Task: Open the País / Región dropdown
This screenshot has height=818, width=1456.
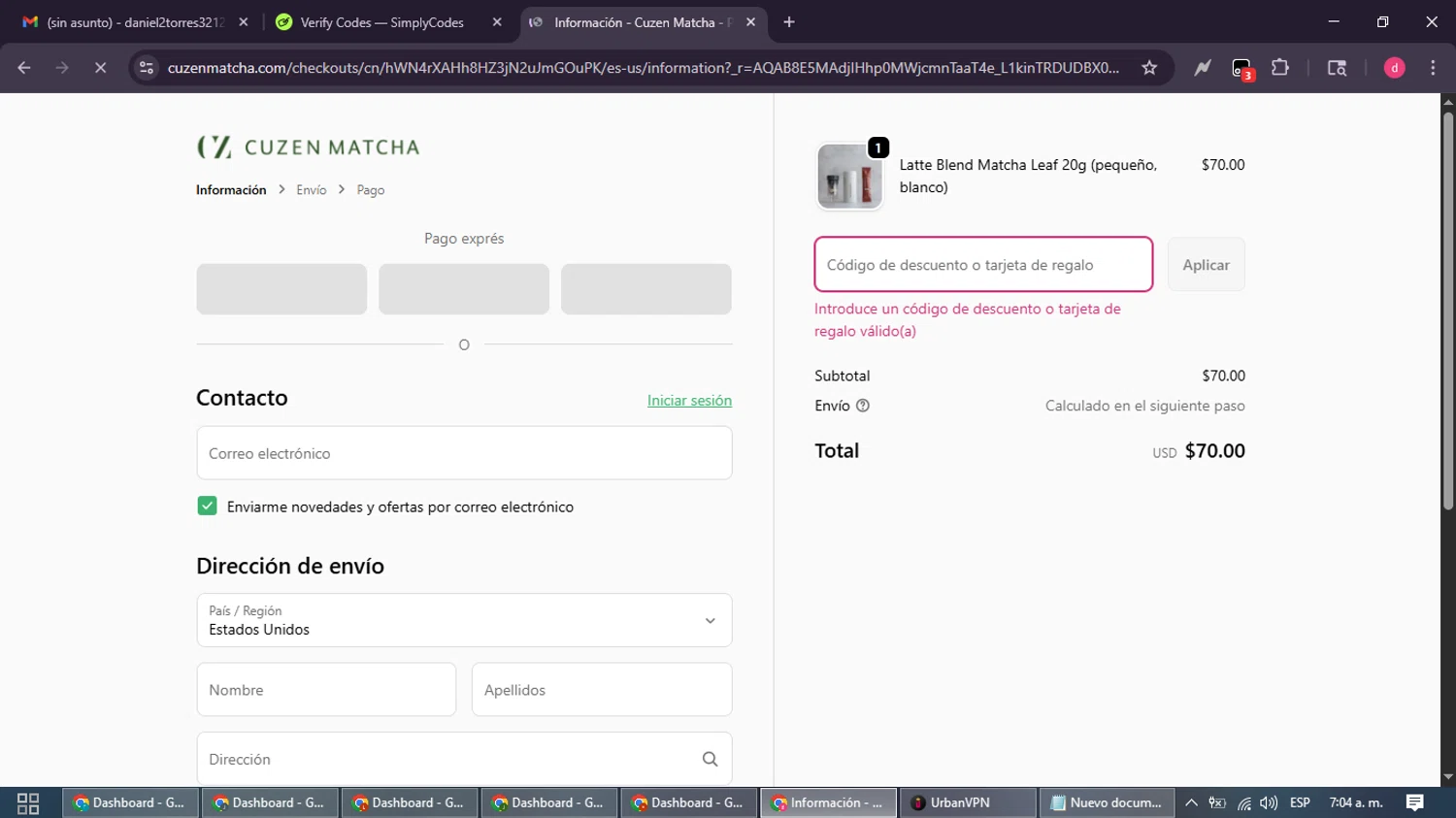Action: pos(464,620)
